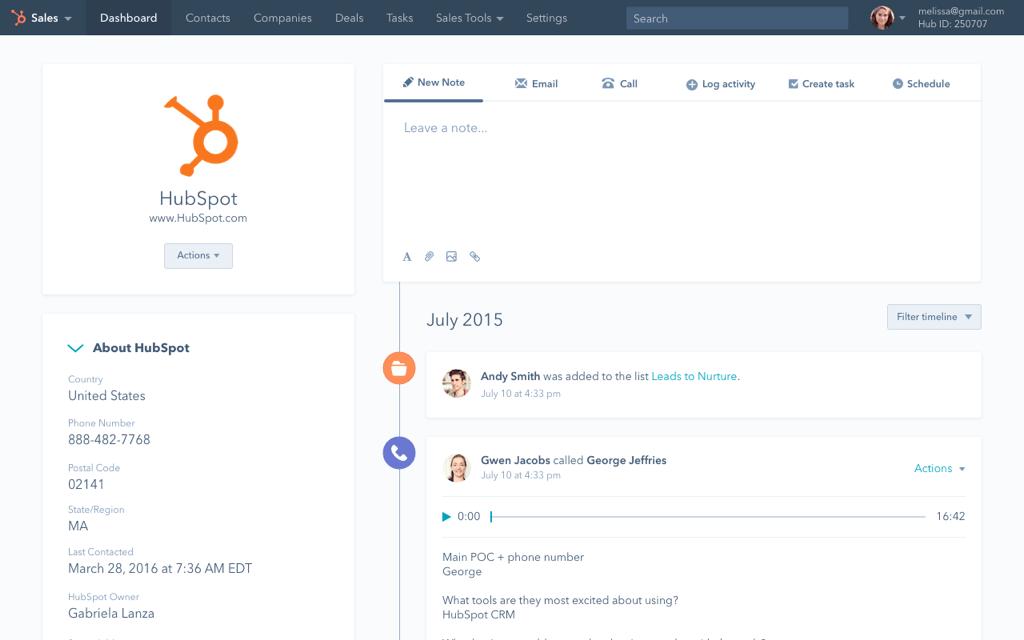The height and width of the screenshot is (640, 1024).
Task: Click the envelope icon for Email
Action: pos(520,83)
